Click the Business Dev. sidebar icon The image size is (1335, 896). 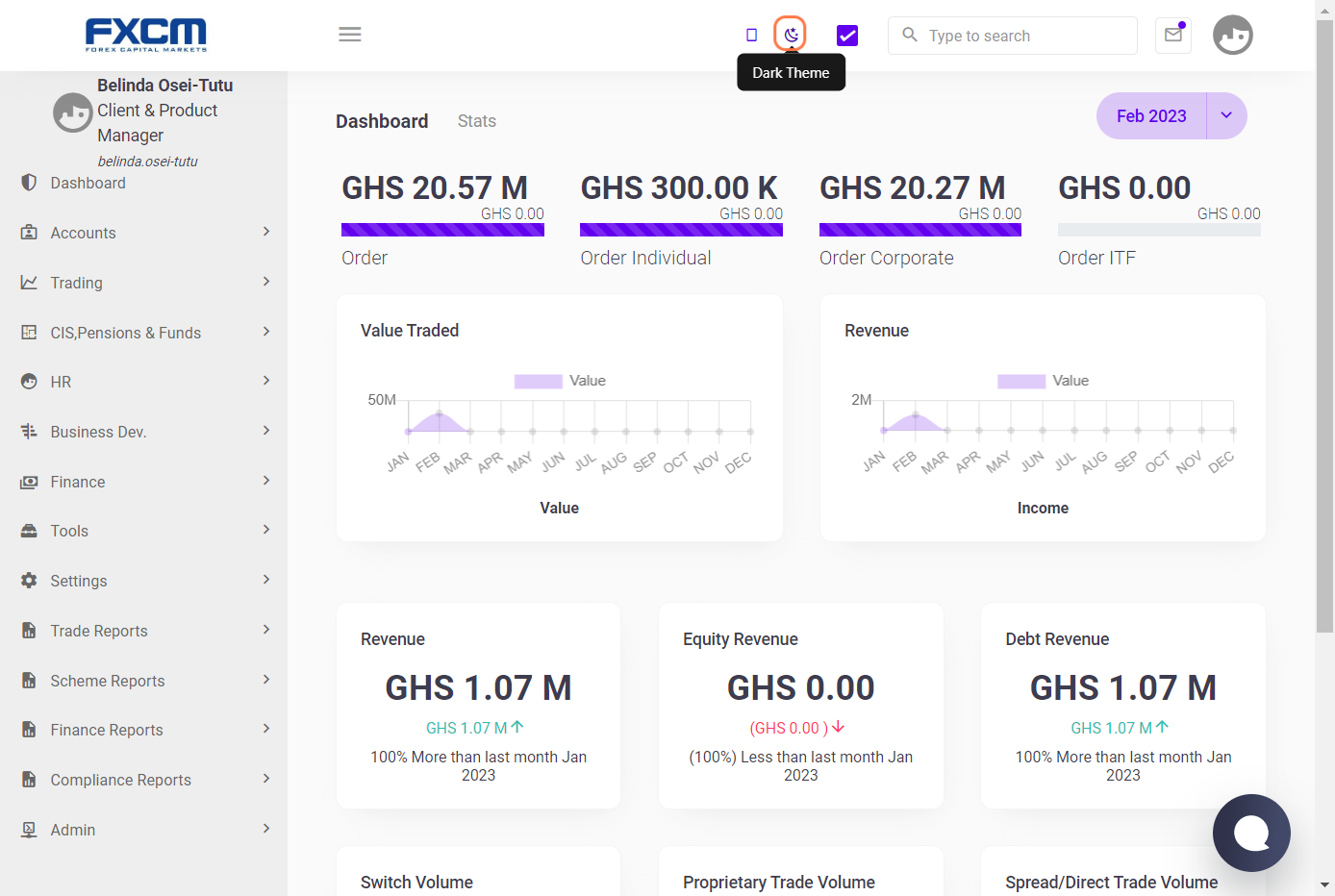tap(29, 432)
